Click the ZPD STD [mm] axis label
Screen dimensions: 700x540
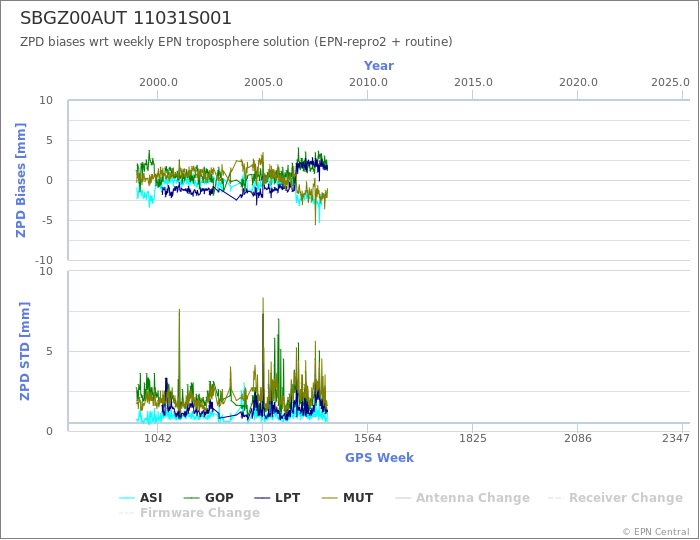(x=24, y=351)
